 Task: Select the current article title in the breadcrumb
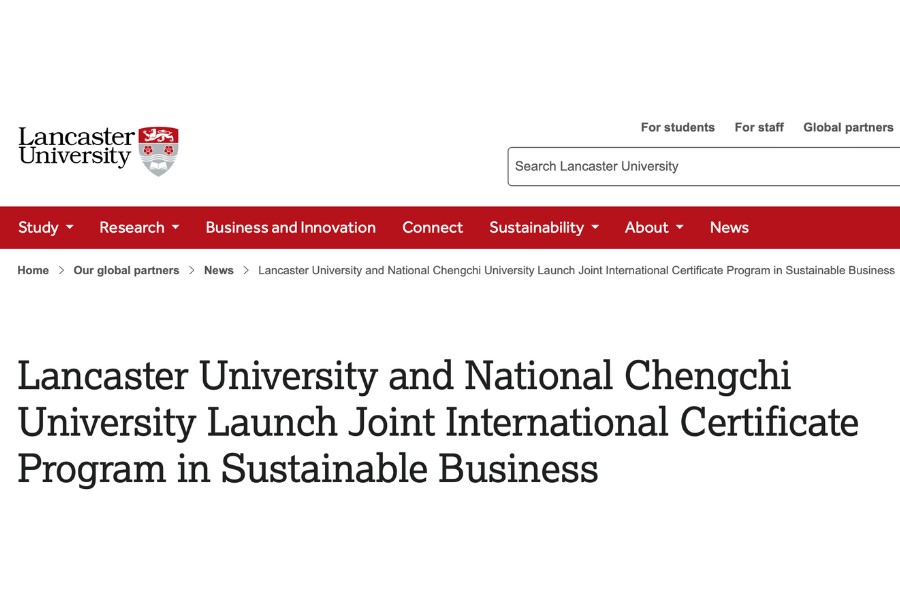(576, 270)
